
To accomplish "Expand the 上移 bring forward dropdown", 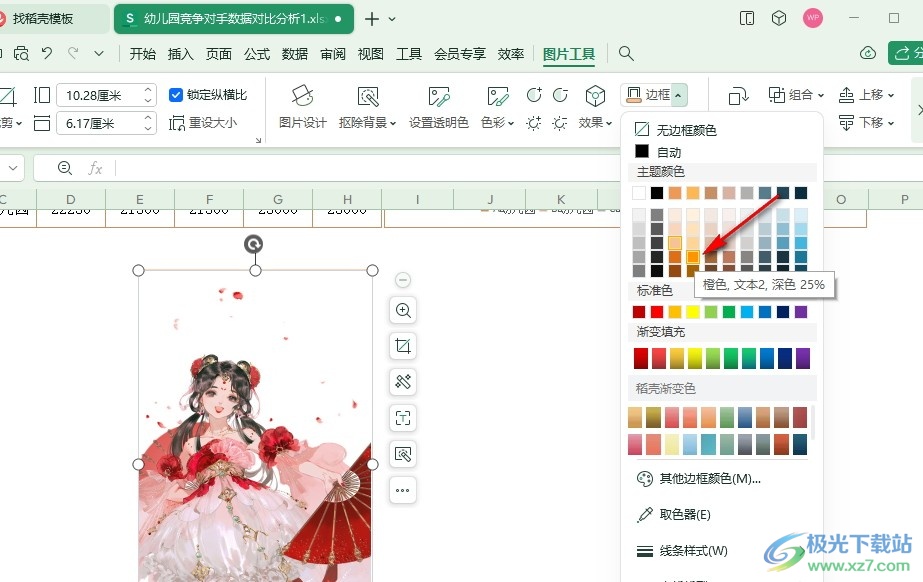I will [x=891, y=95].
